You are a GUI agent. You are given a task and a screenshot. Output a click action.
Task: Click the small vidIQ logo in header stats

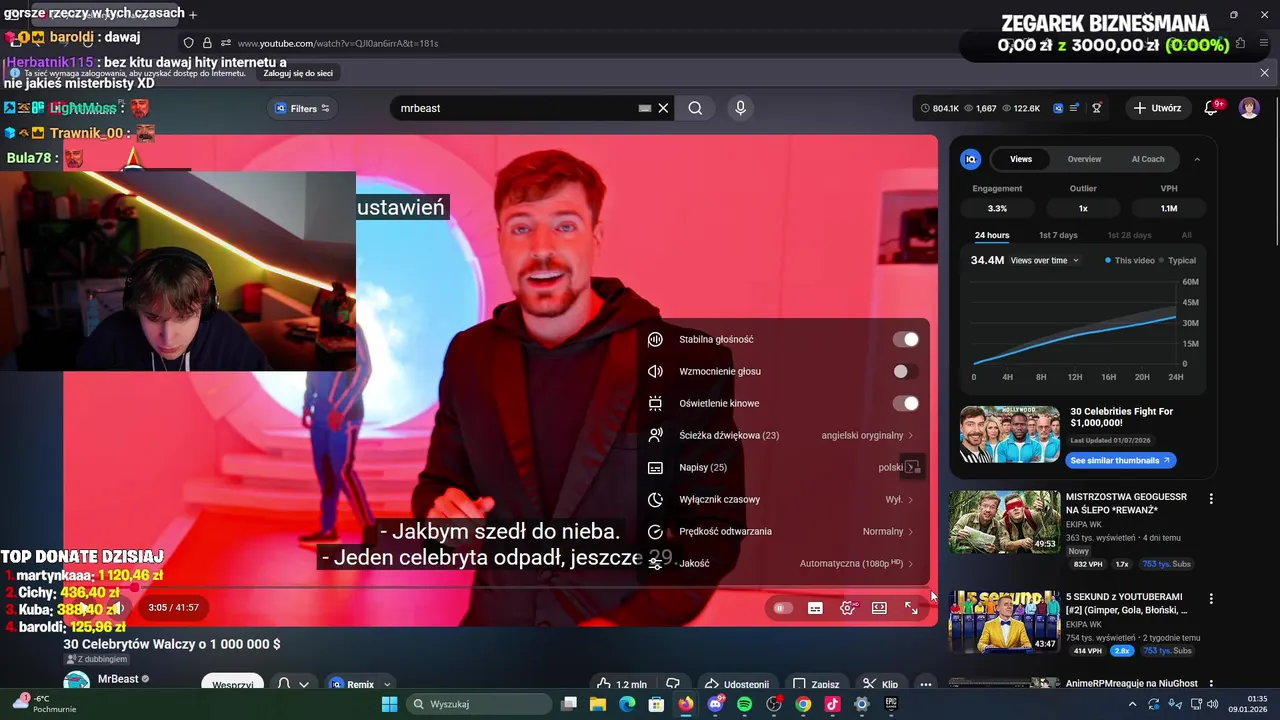click(x=1058, y=108)
